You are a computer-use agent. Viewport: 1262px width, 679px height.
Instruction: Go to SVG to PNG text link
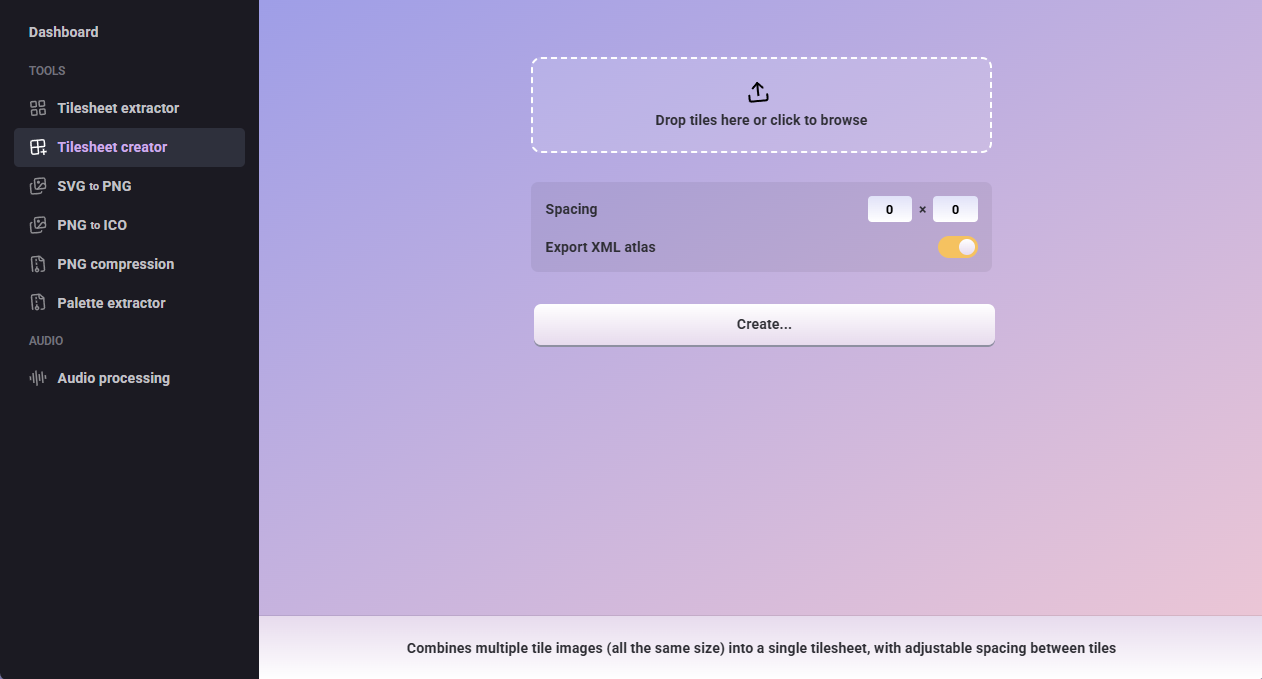(94, 186)
